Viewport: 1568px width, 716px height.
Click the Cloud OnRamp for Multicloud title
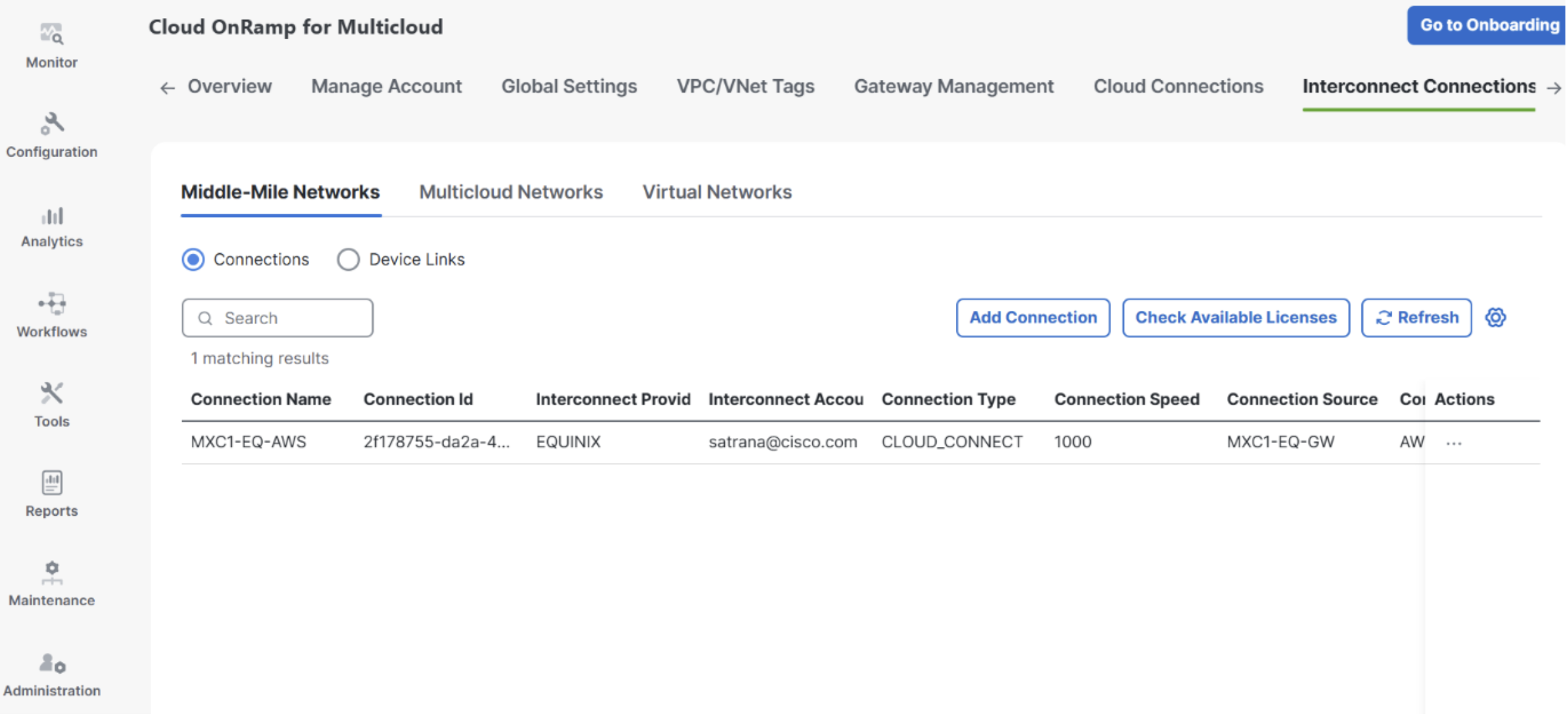pos(296,27)
